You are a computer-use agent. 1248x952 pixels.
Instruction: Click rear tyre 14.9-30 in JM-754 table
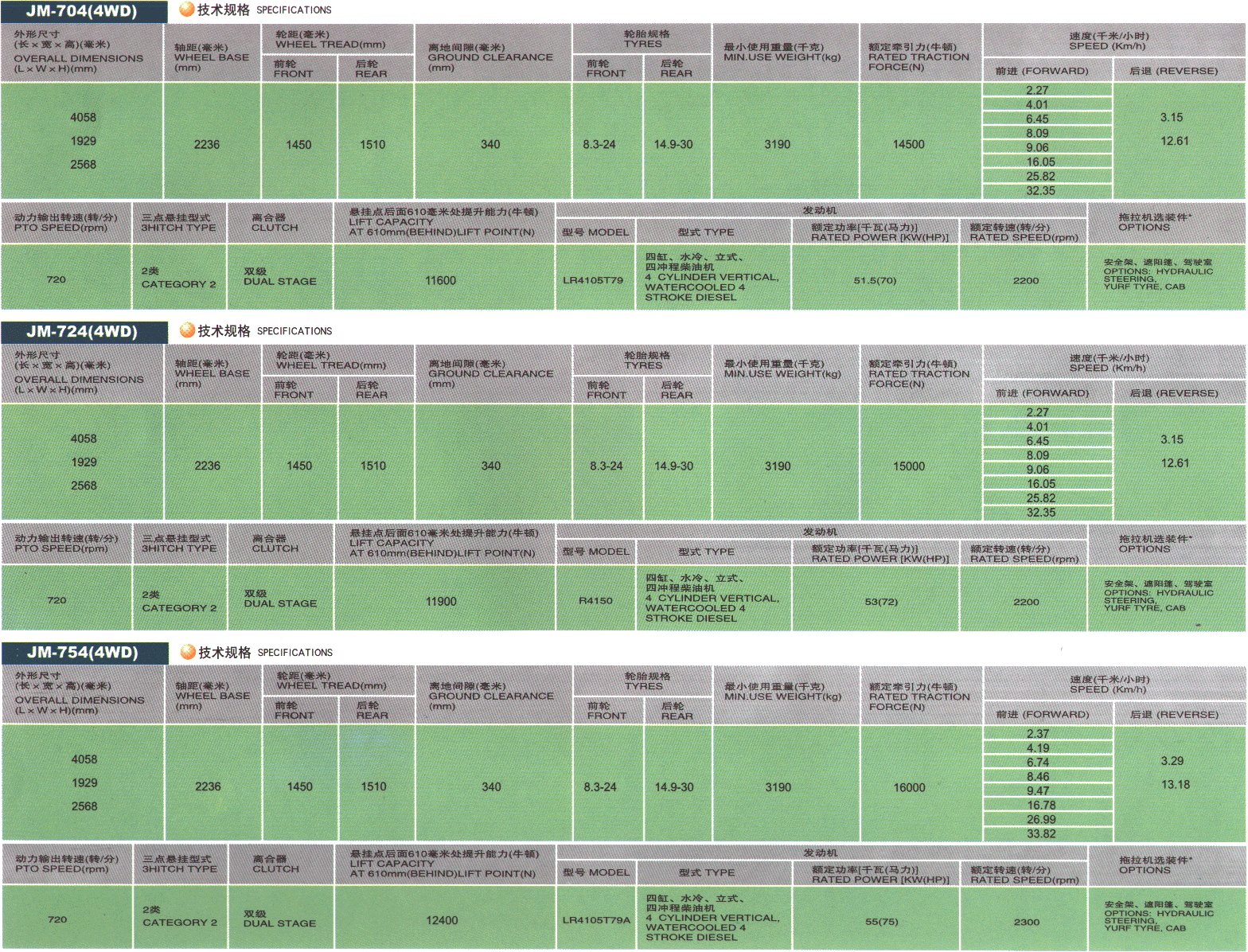tap(674, 787)
